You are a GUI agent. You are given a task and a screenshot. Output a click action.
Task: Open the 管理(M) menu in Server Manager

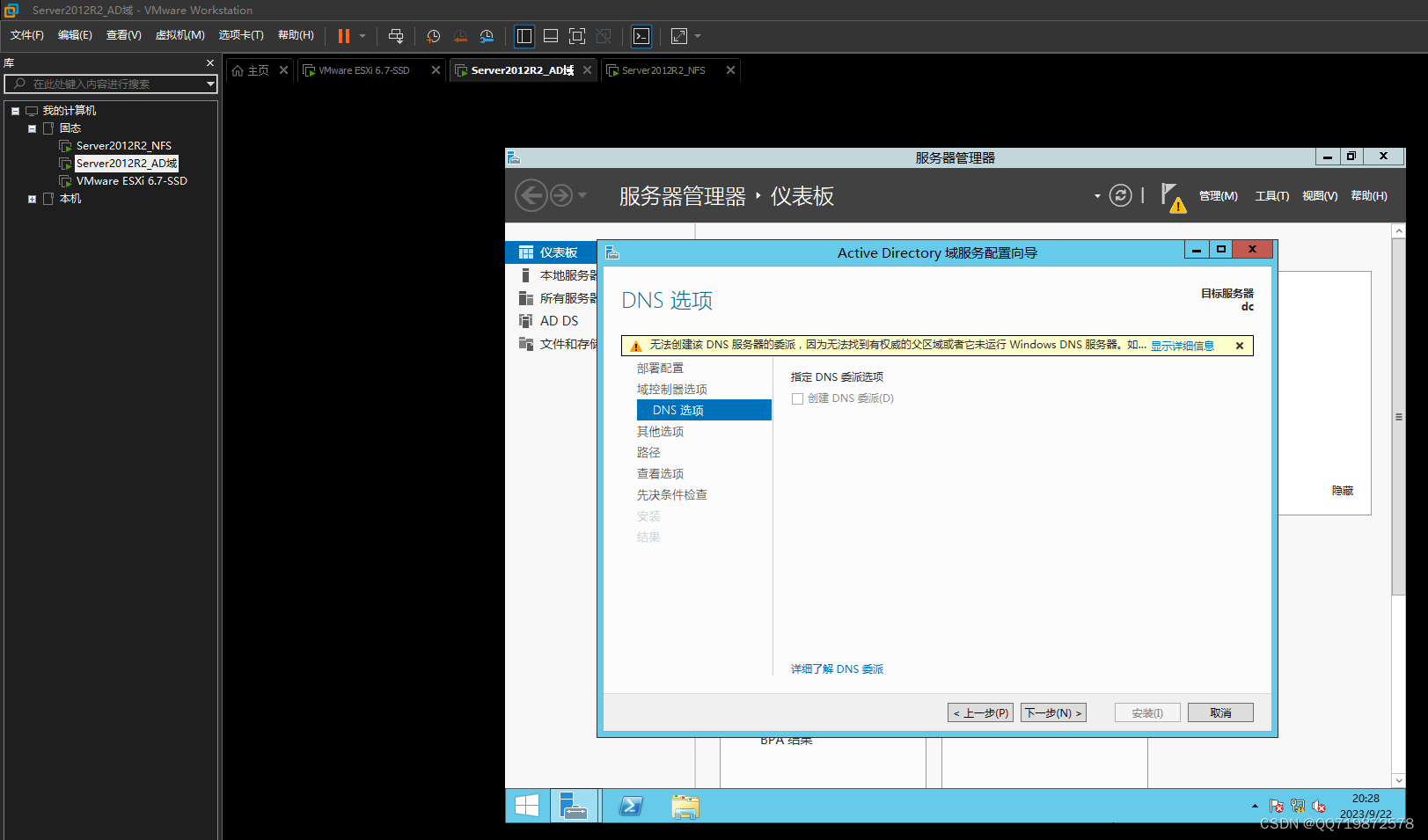point(1218,196)
